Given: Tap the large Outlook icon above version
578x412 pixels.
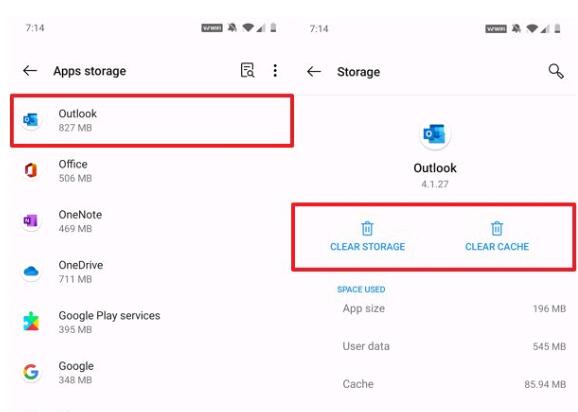Looking at the screenshot, I should tap(435, 134).
